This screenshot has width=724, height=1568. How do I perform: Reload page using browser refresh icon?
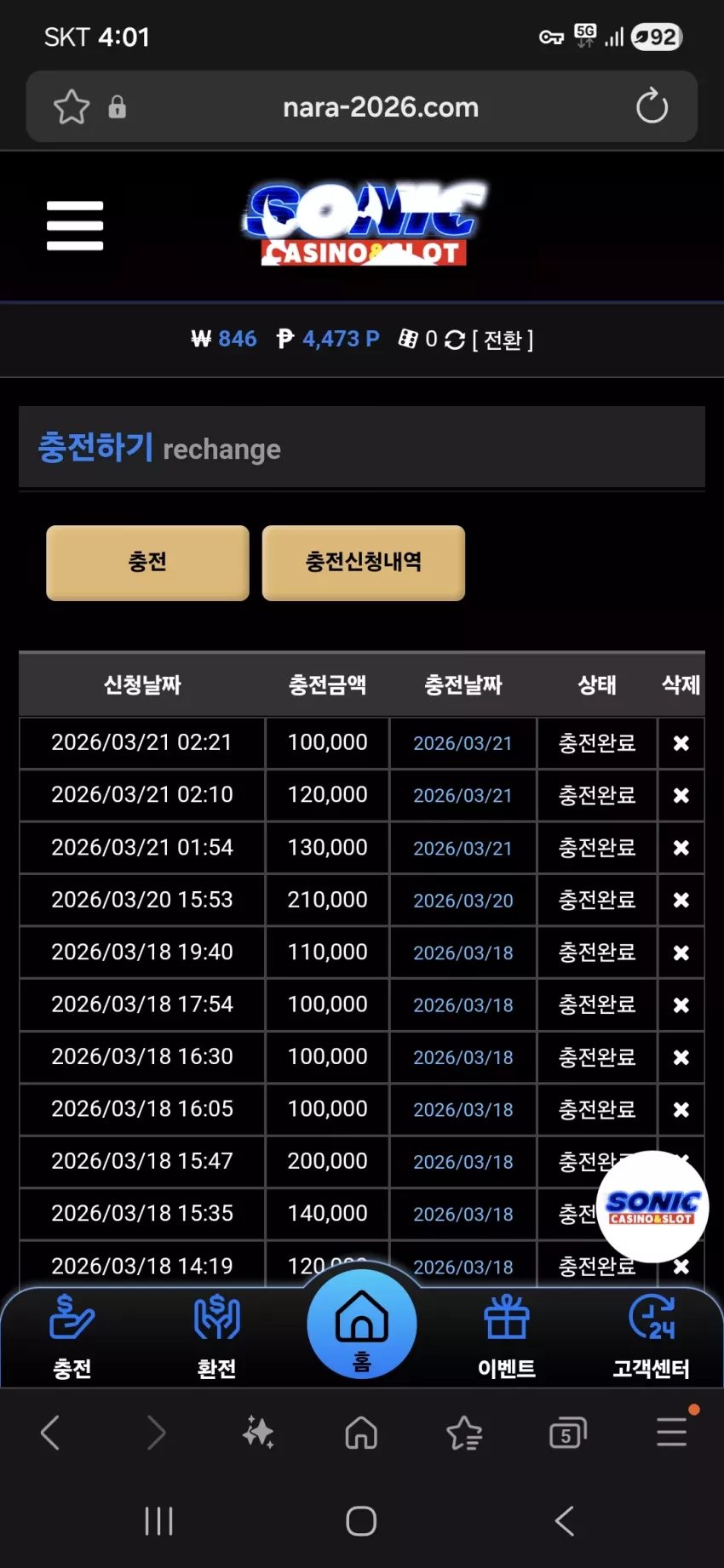652,106
